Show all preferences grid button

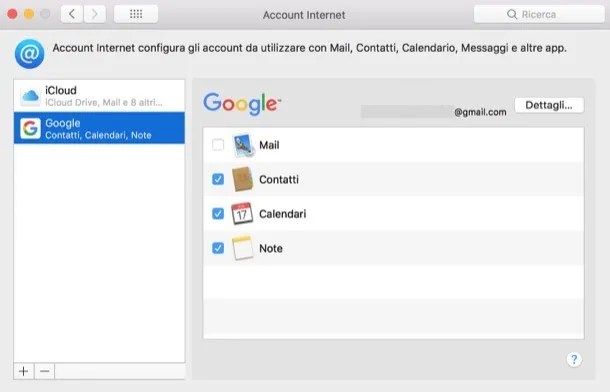tap(136, 14)
